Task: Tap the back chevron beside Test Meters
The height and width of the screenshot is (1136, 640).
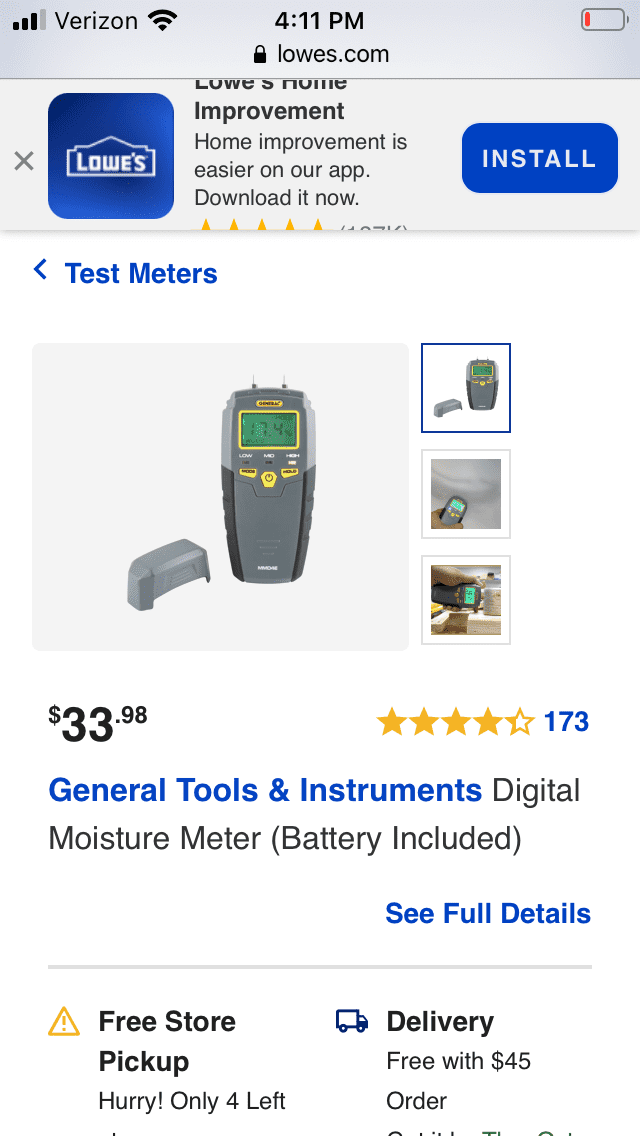Action: [41, 271]
